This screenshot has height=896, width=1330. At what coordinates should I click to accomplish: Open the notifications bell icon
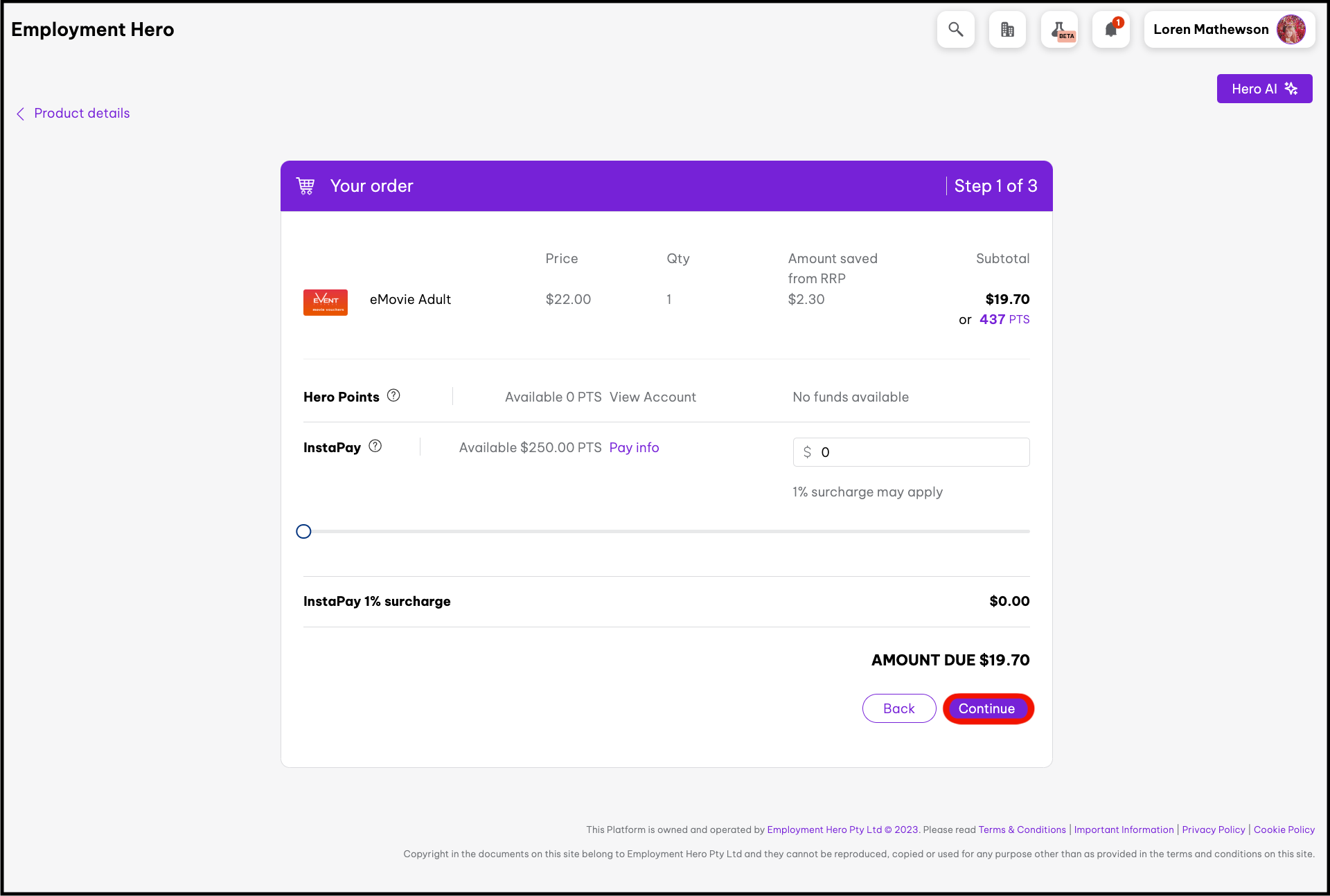(x=1111, y=30)
